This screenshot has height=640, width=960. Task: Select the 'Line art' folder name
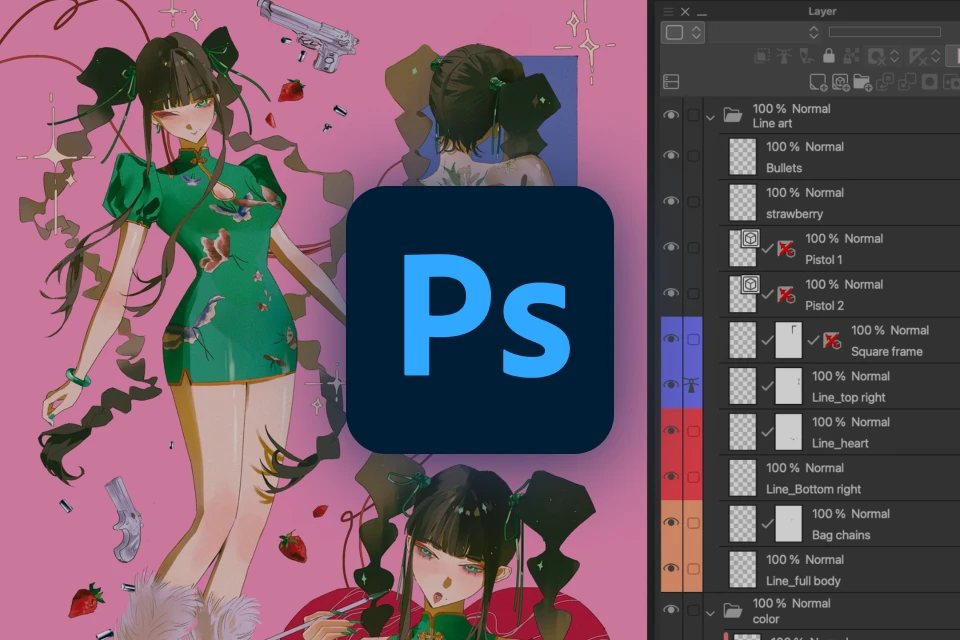click(772, 123)
